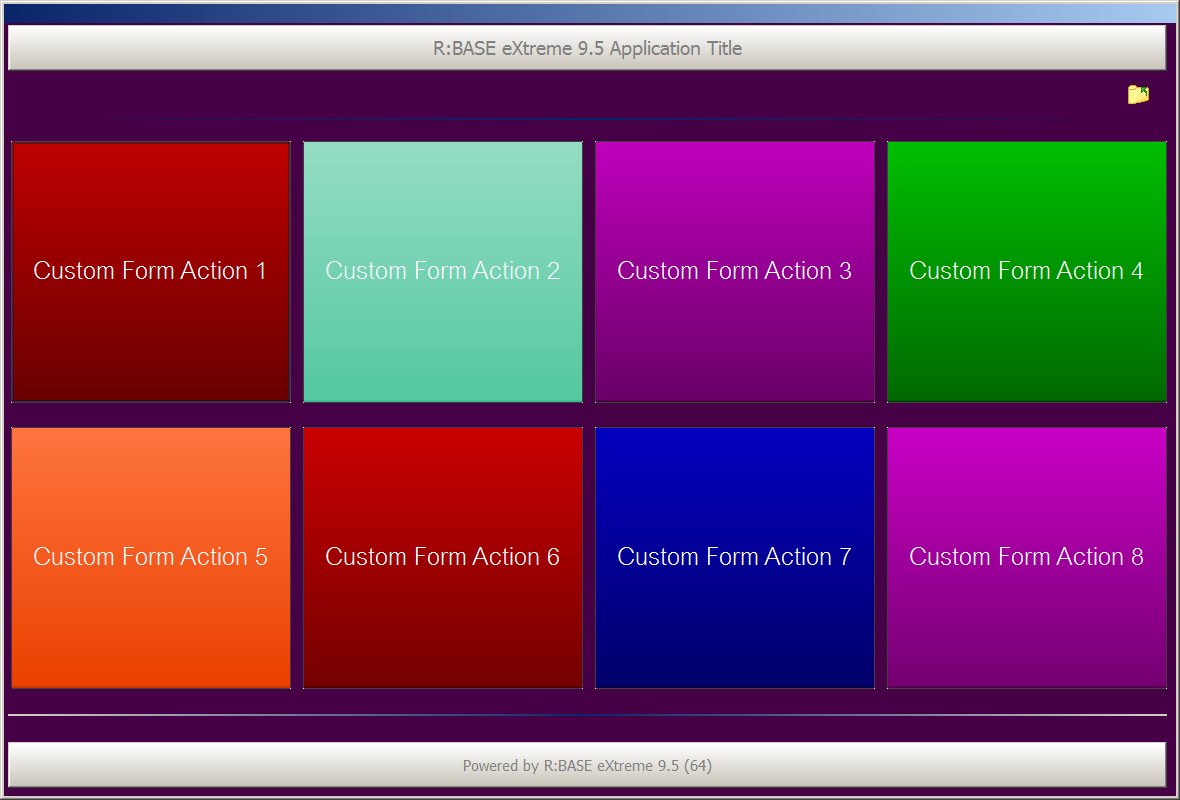Click the "(64)" text in the footer
Screen dimensions: 1180x800
pos(699,766)
